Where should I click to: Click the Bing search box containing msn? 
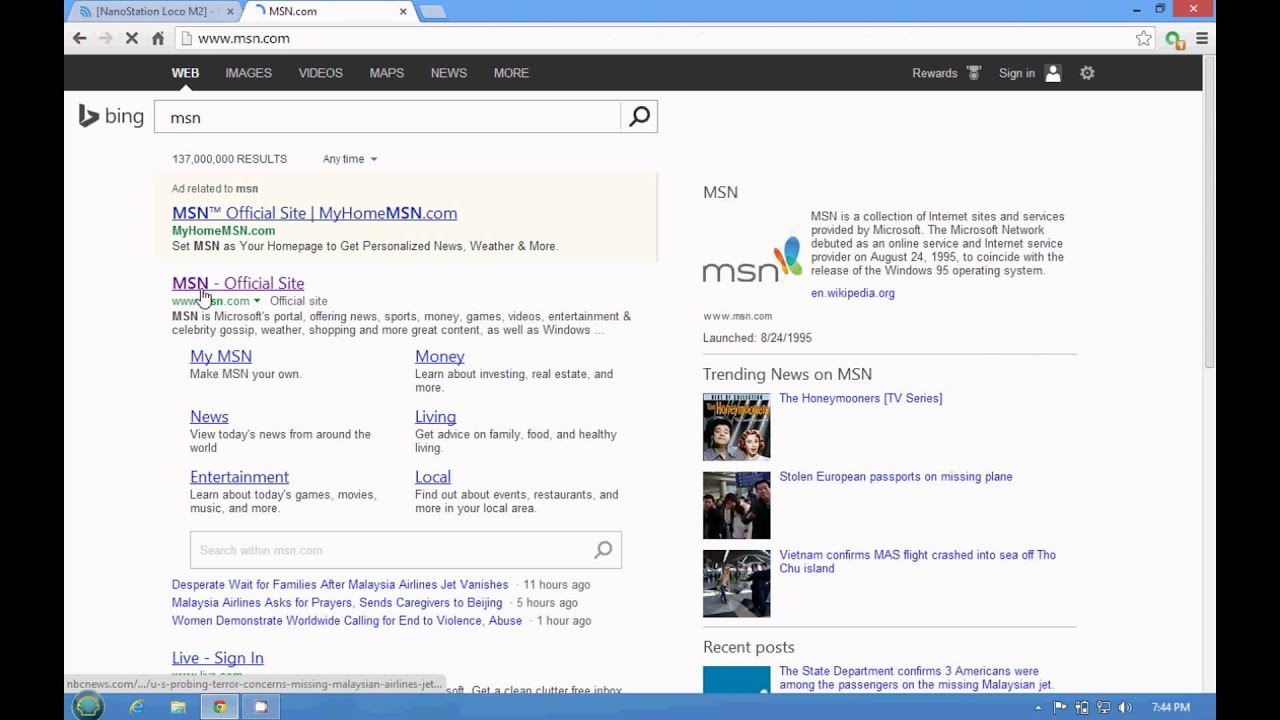[388, 117]
